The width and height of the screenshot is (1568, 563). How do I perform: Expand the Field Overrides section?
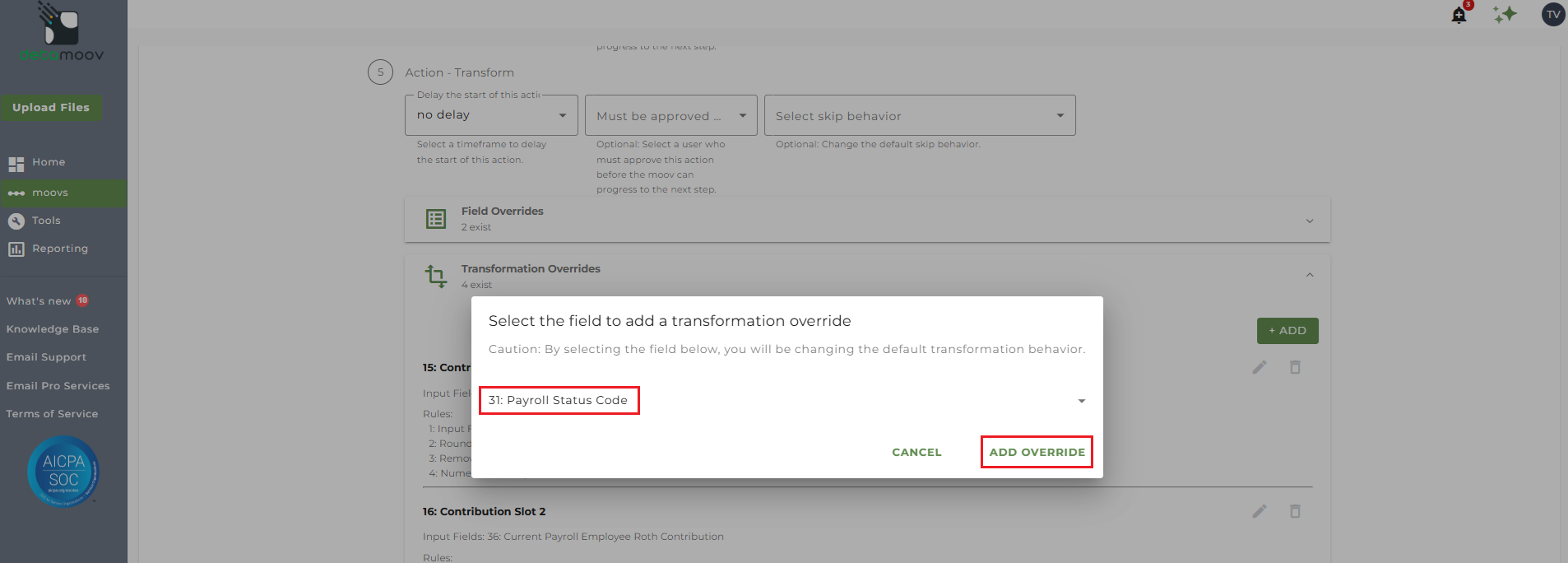click(x=1309, y=221)
